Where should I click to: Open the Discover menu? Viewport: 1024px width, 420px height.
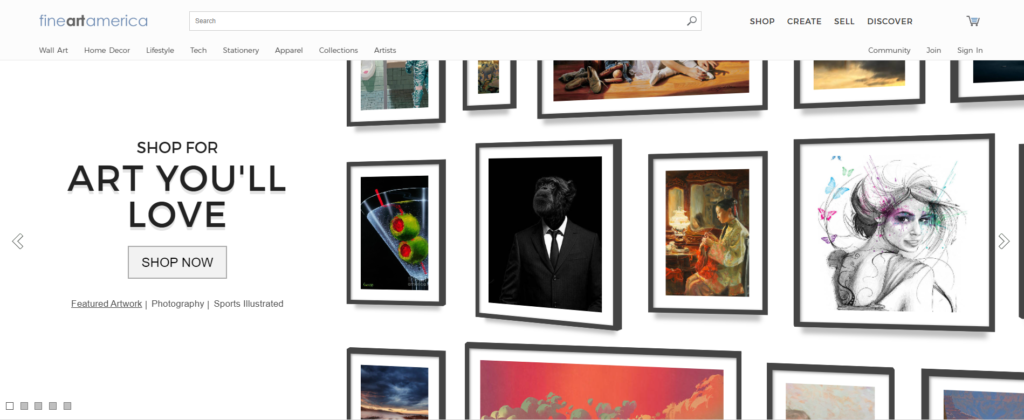pyautogui.click(x=889, y=22)
